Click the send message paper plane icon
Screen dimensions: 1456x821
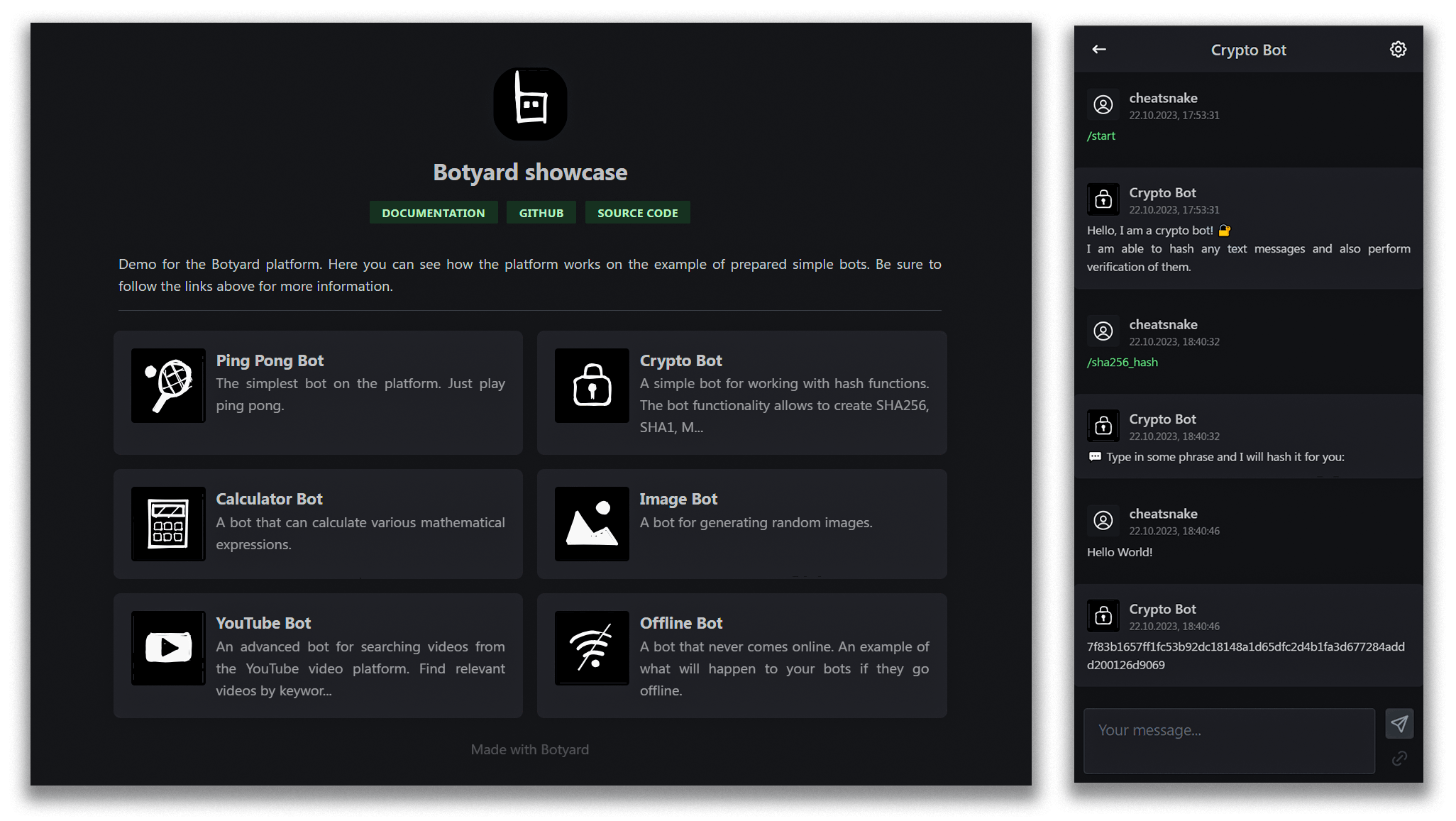pos(1399,723)
